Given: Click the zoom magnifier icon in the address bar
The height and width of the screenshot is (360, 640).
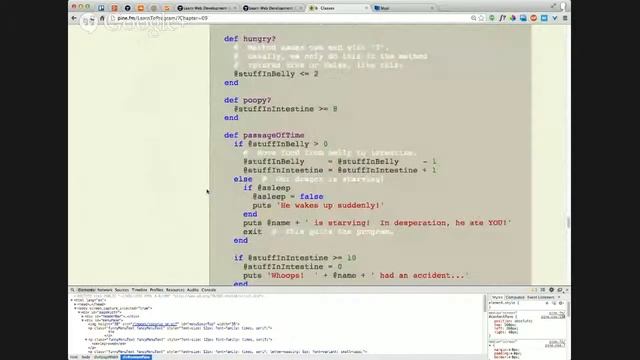Looking at the screenshot, I should click(x=473, y=18).
